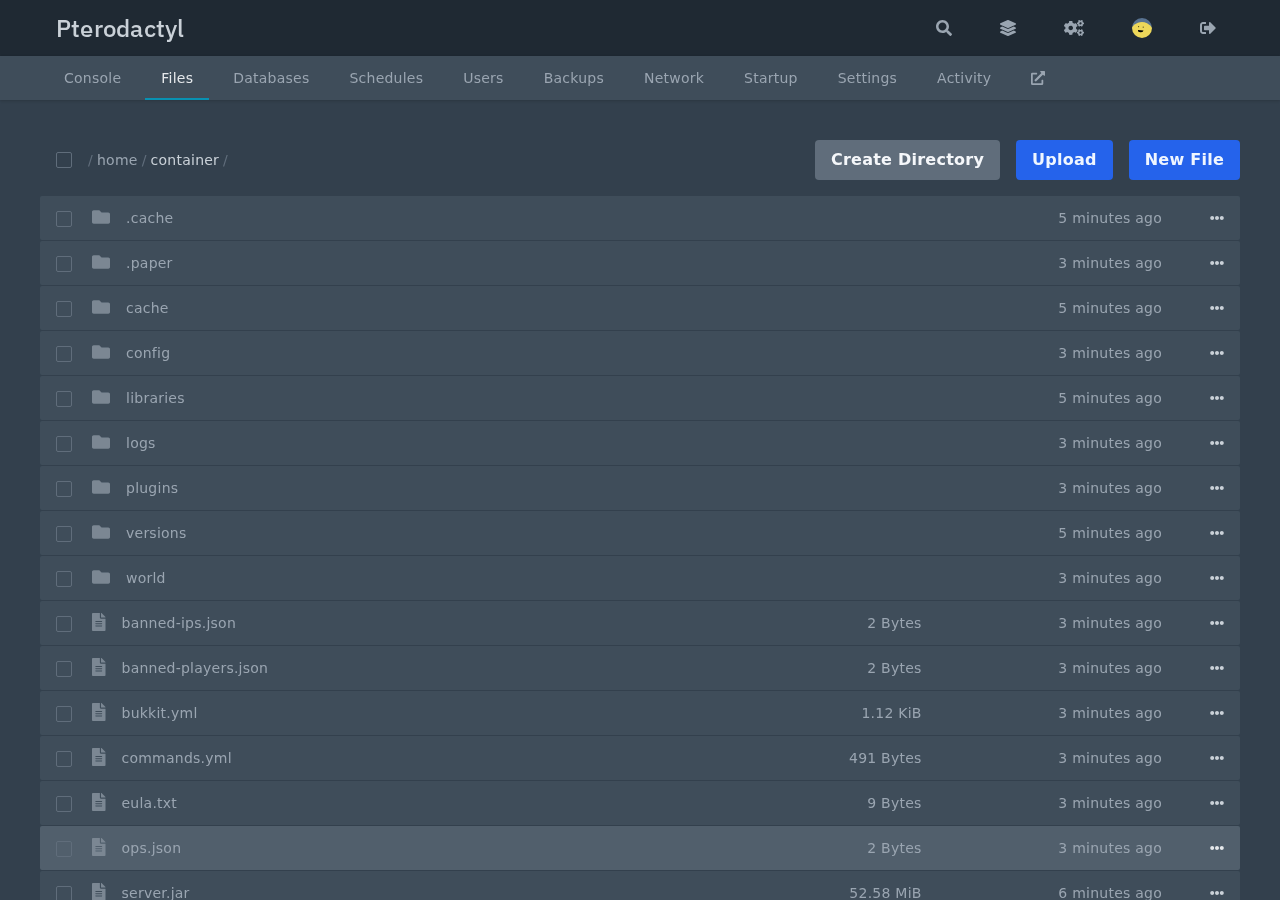Go to the Backups tab
The image size is (1280, 900).
point(574,78)
